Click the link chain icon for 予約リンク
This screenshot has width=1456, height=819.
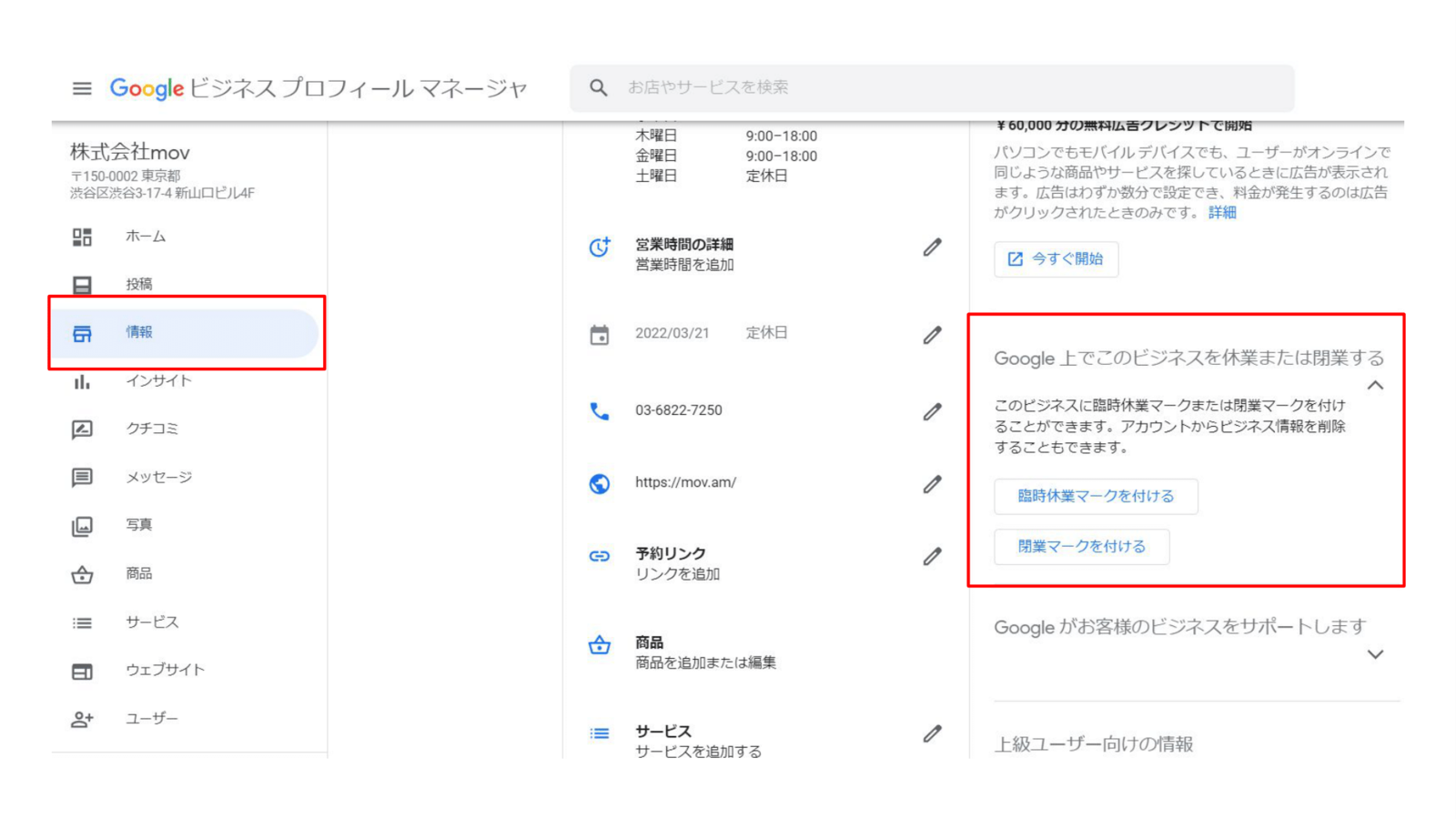coord(599,556)
